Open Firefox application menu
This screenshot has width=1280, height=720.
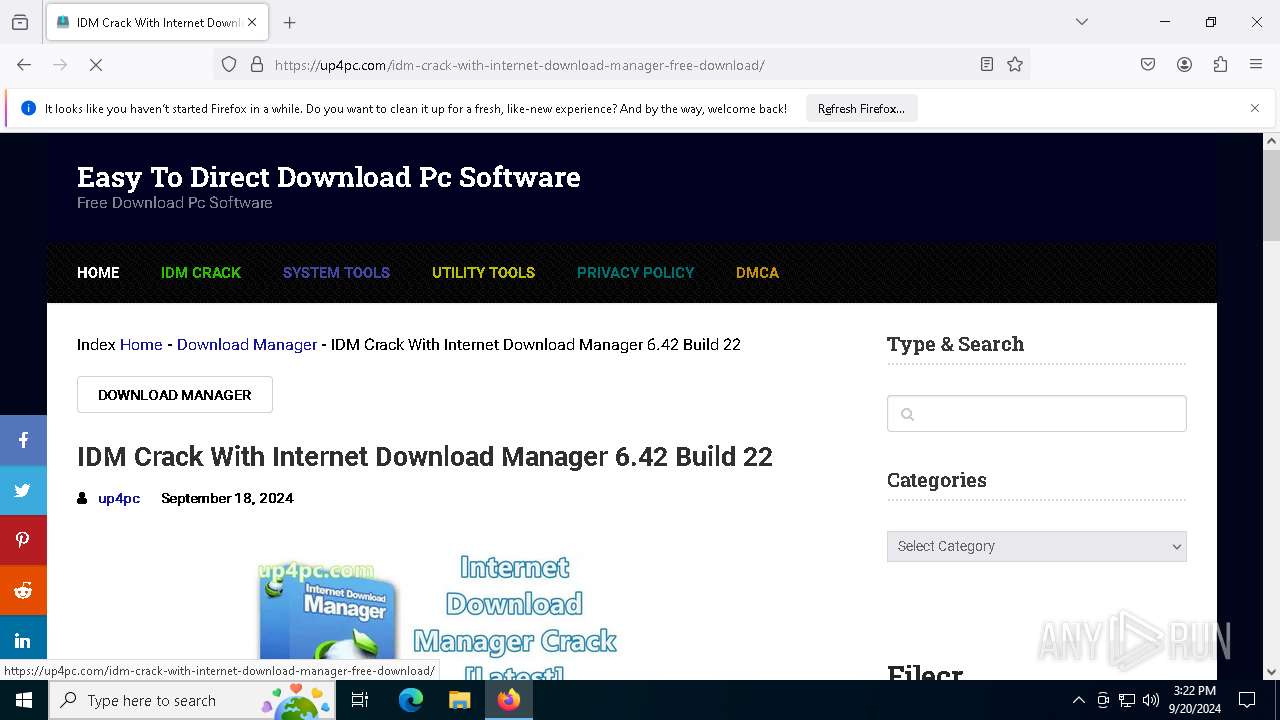pyautogui.click(x=1256, y=65)
